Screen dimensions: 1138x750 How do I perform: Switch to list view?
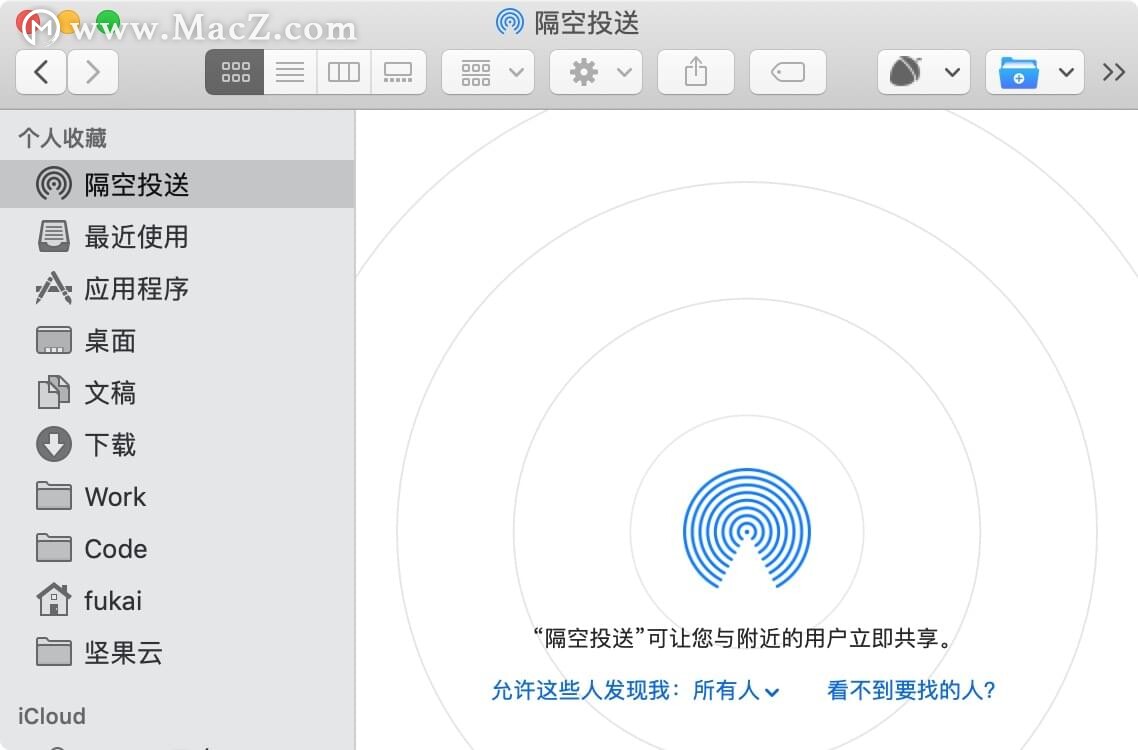tap(290, 72)
